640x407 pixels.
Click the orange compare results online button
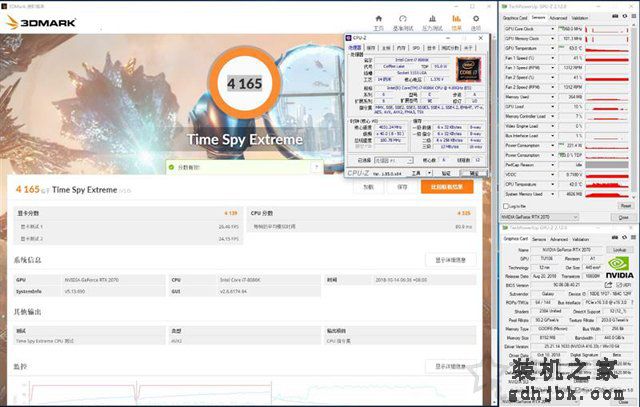pos(447,187)
